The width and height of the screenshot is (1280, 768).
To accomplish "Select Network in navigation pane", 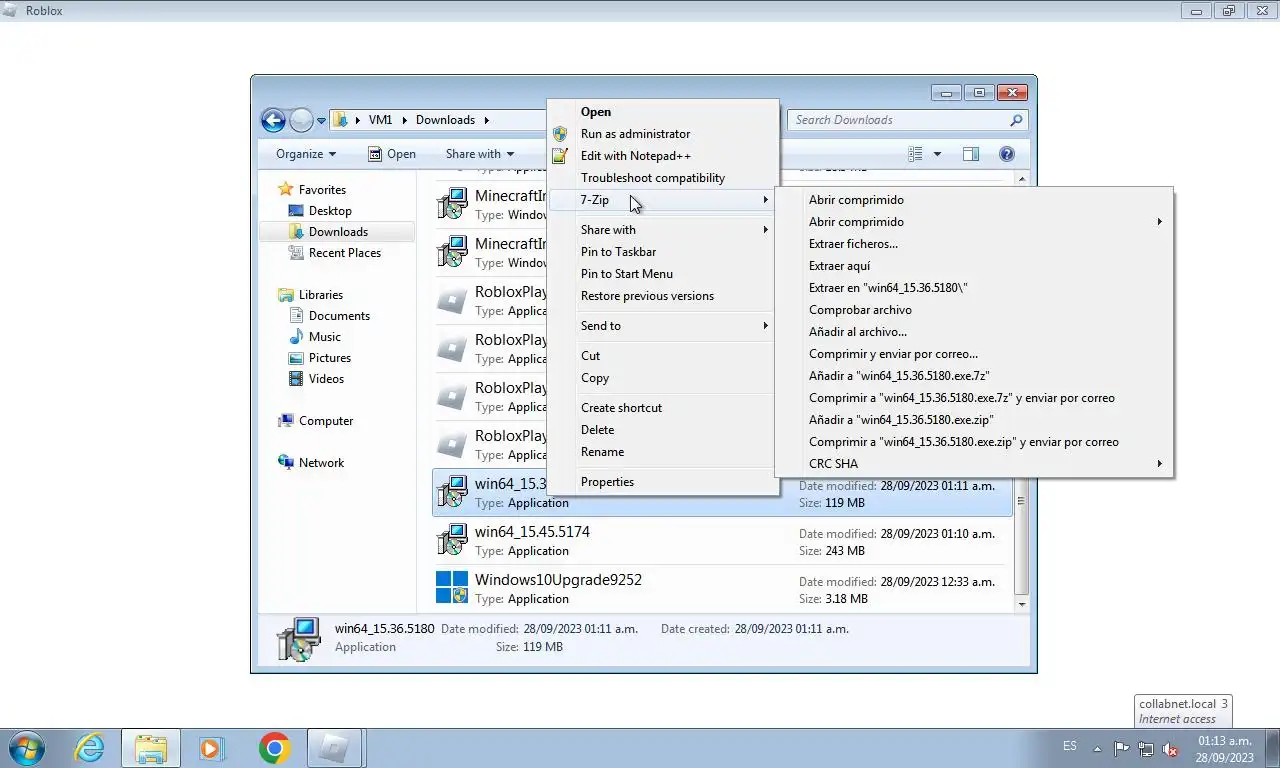I will coord(311,463).
